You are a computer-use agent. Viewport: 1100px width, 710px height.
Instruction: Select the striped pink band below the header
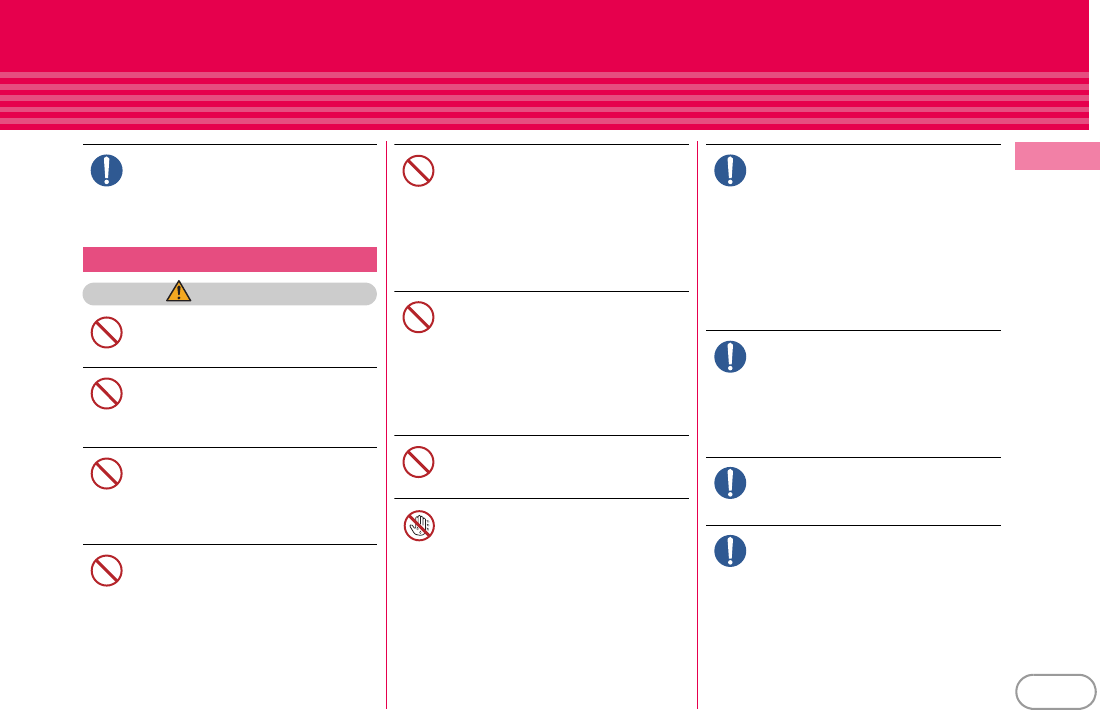tap(544, 100)
